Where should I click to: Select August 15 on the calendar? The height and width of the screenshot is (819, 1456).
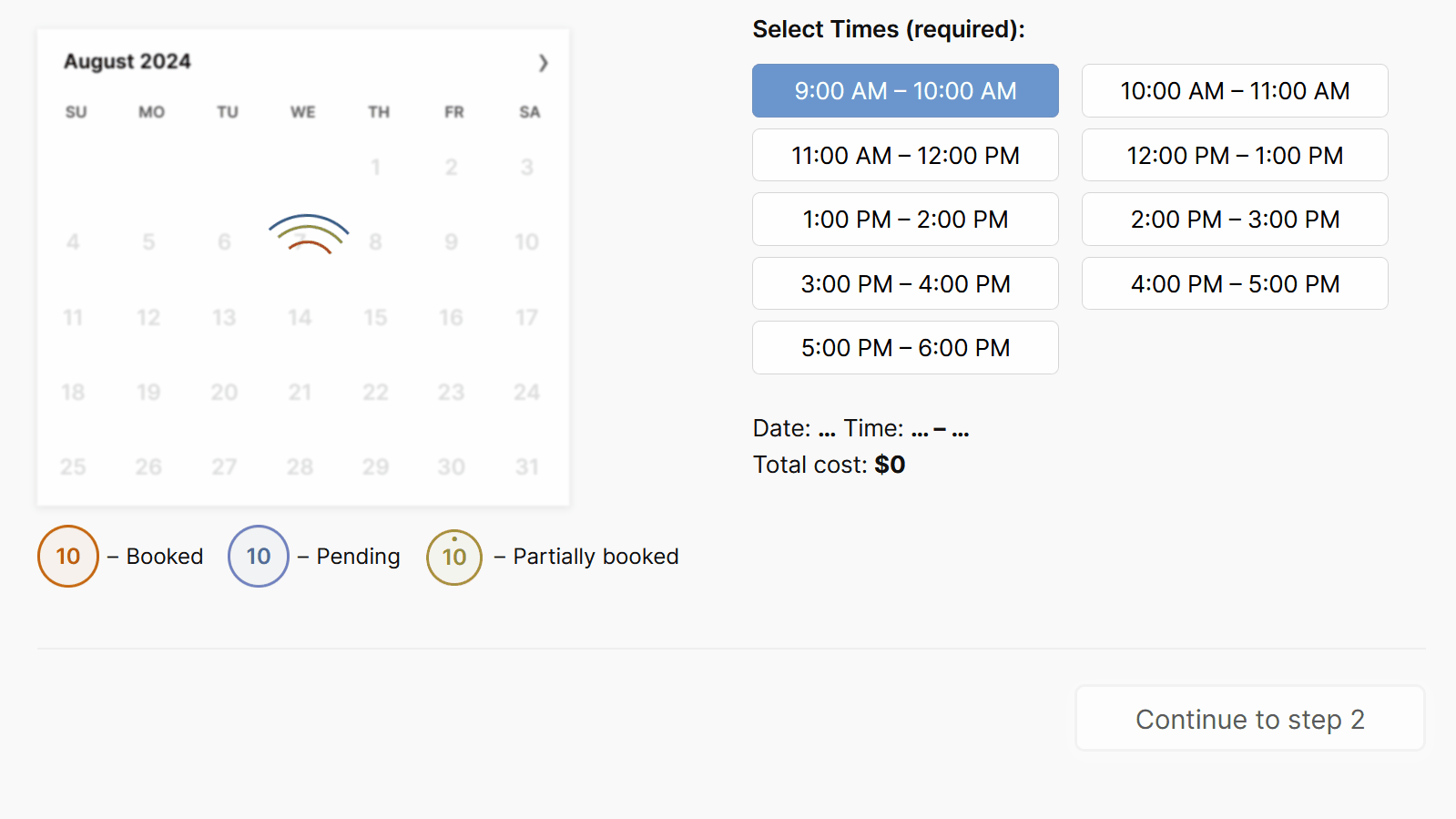tap(375, 318)
